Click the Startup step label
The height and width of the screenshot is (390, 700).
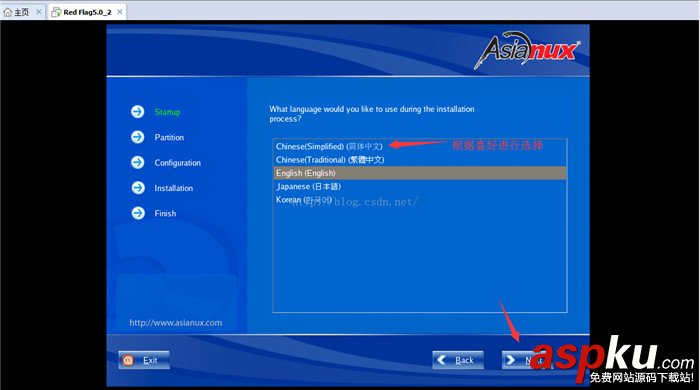coord(167,112)
